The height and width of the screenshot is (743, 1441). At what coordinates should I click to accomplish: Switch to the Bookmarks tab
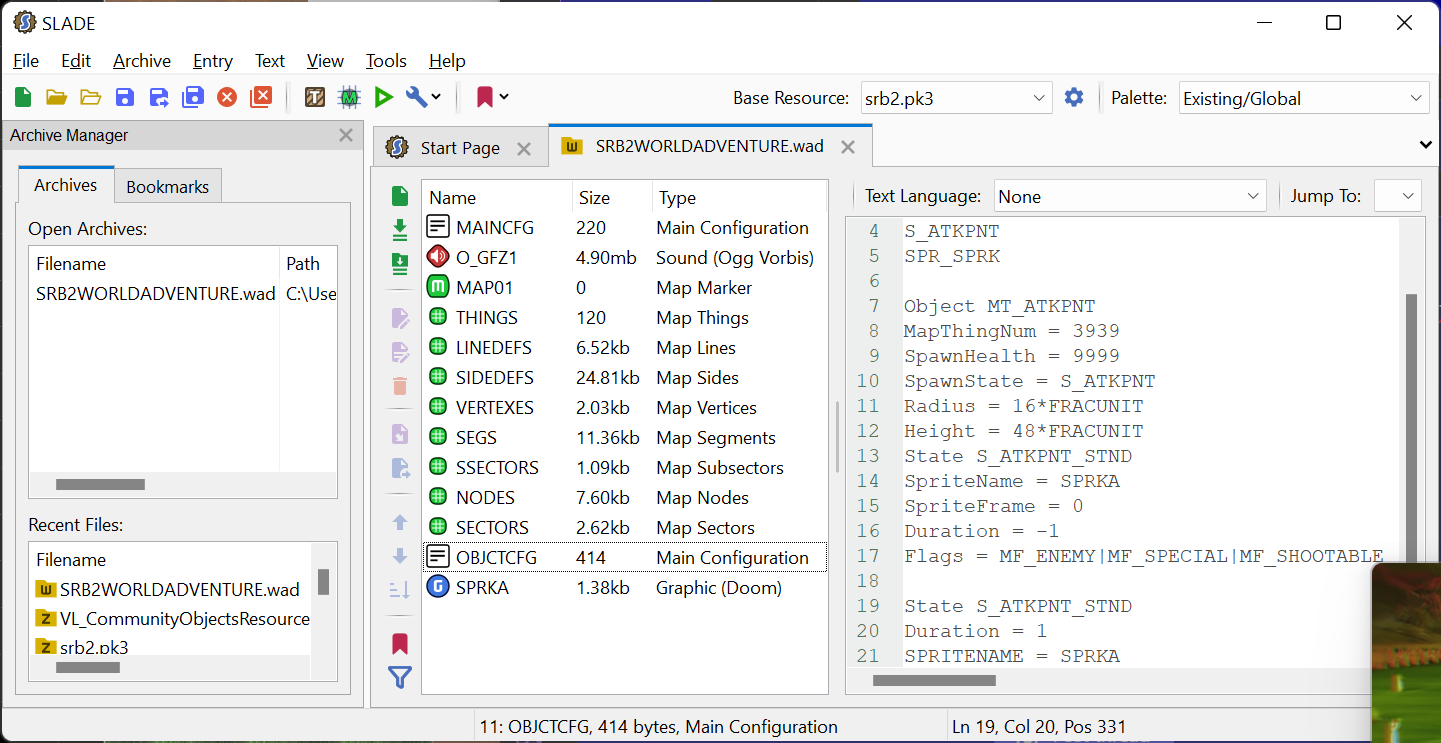coord(168,186)
